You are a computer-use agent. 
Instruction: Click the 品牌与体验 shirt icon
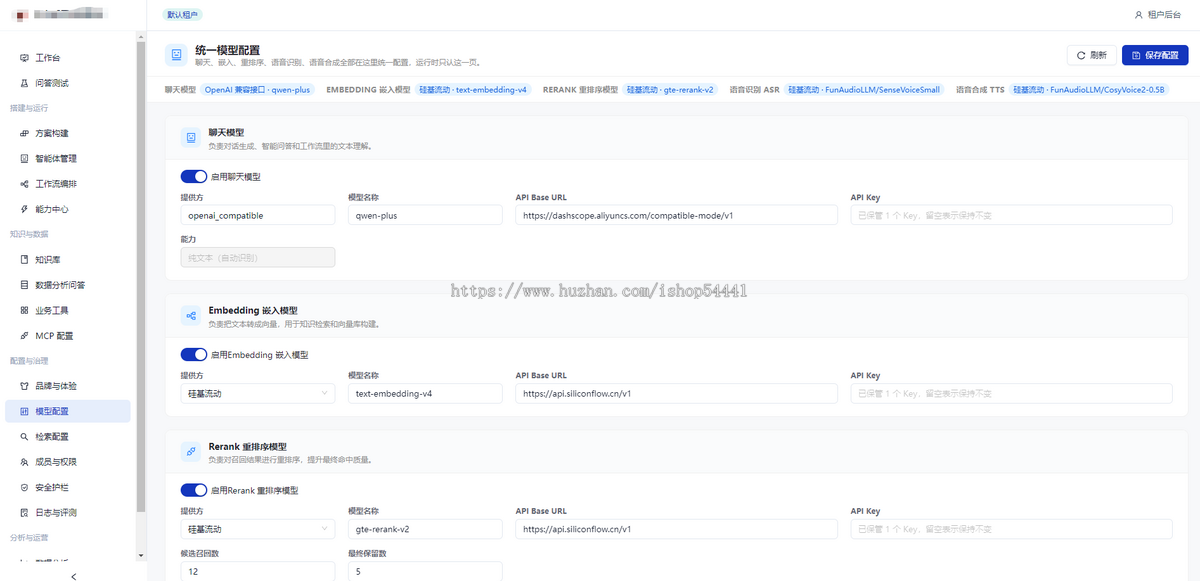(x=25, y=386)
